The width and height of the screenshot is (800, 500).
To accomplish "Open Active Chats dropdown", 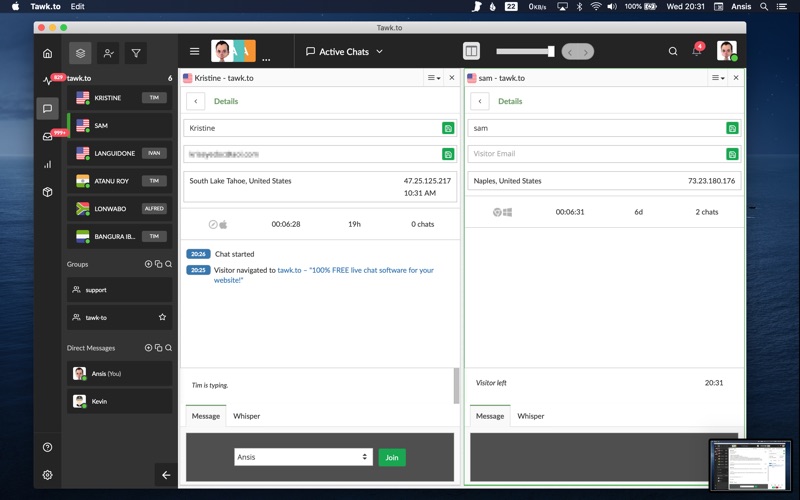I will (344, 52).
